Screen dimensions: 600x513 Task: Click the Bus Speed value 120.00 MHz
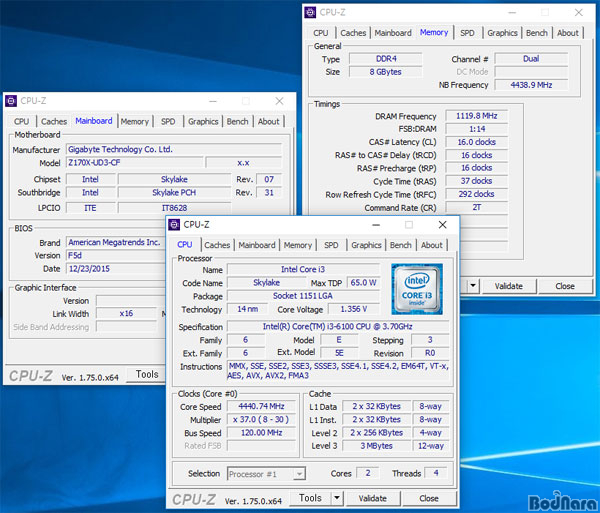tap(261, 433)
